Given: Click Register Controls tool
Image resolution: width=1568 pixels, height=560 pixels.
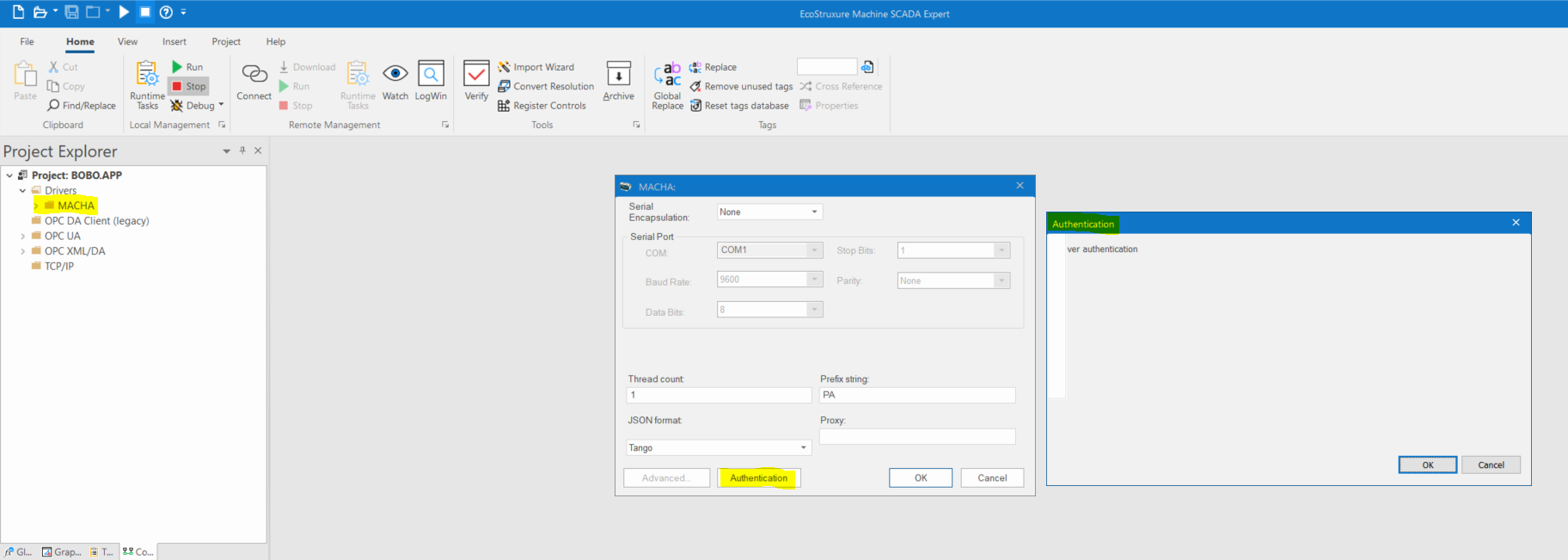Looking at the screenshot, I should tap(542, 106).
